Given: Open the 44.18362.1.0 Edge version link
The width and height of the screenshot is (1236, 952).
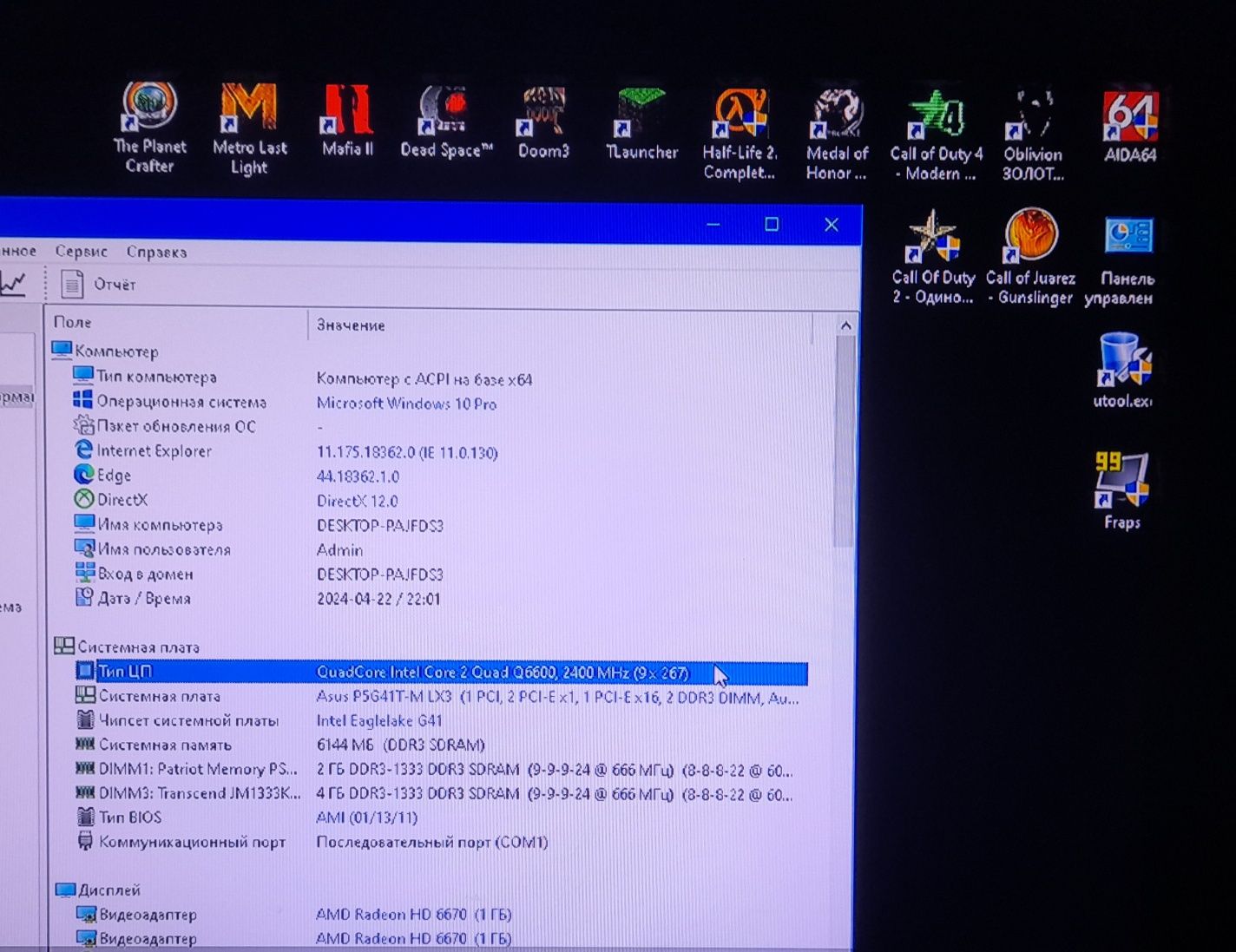Looking at the screenshot, I should coord(358,476).
